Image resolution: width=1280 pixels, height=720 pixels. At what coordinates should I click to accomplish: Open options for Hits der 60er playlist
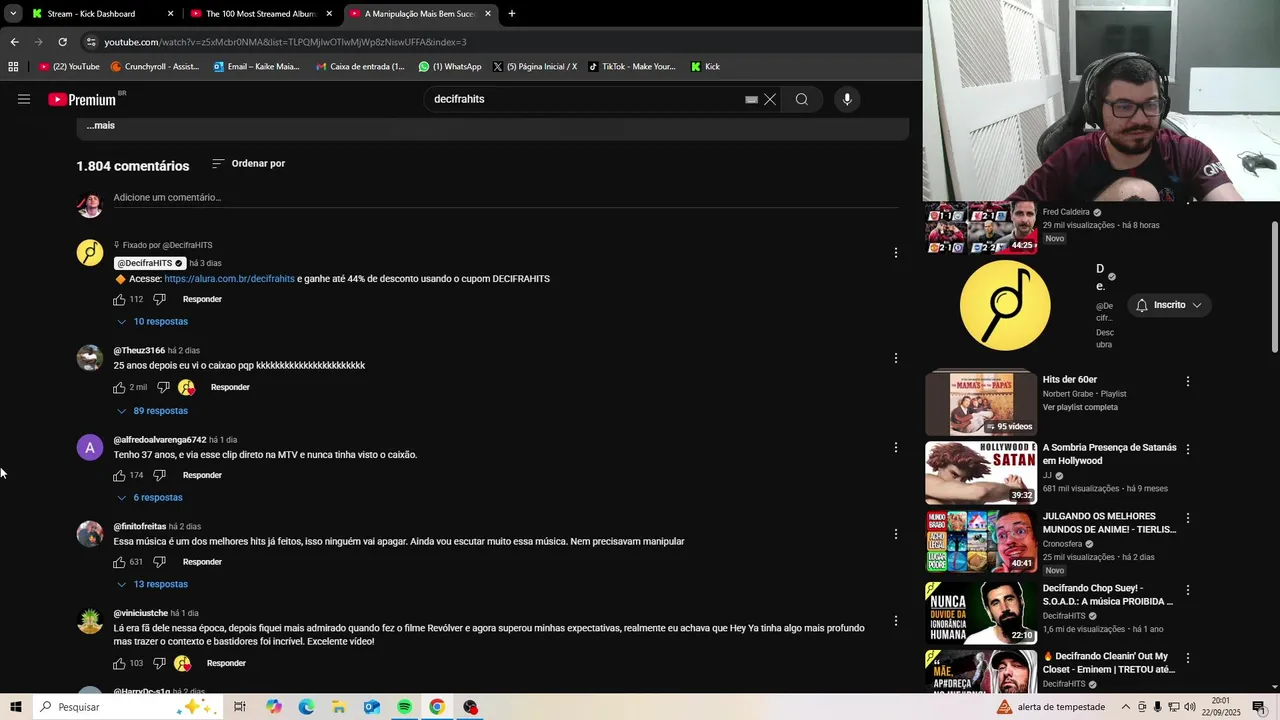click(x=1188, y=381)
